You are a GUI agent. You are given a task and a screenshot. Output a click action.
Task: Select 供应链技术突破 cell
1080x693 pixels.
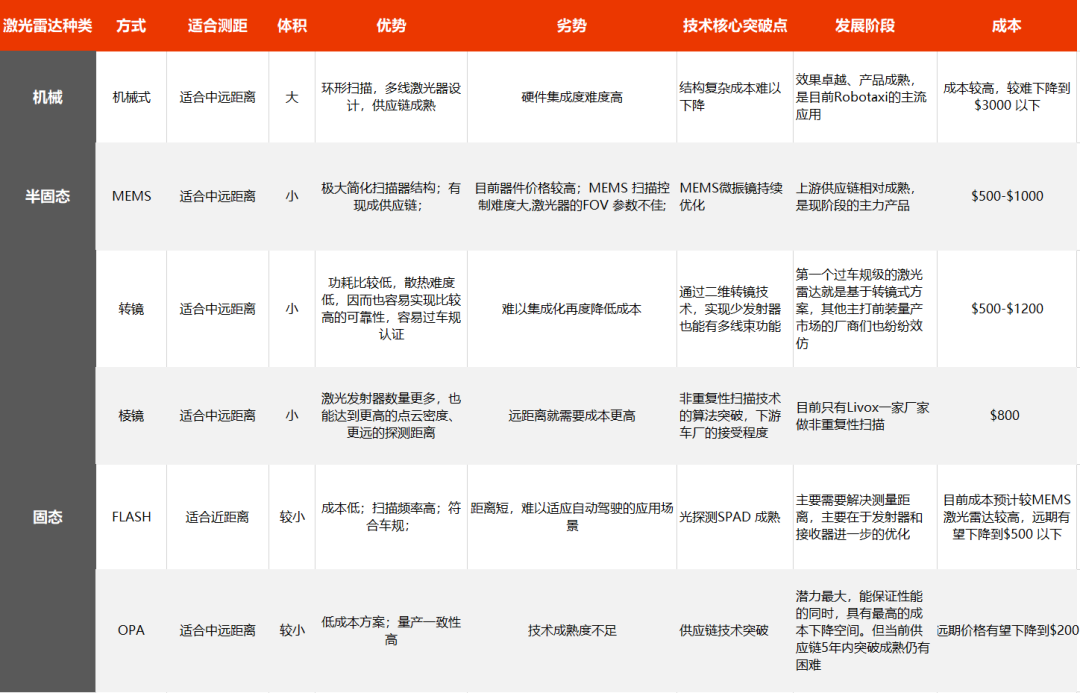pyautogui.click(x=735, y=630)
